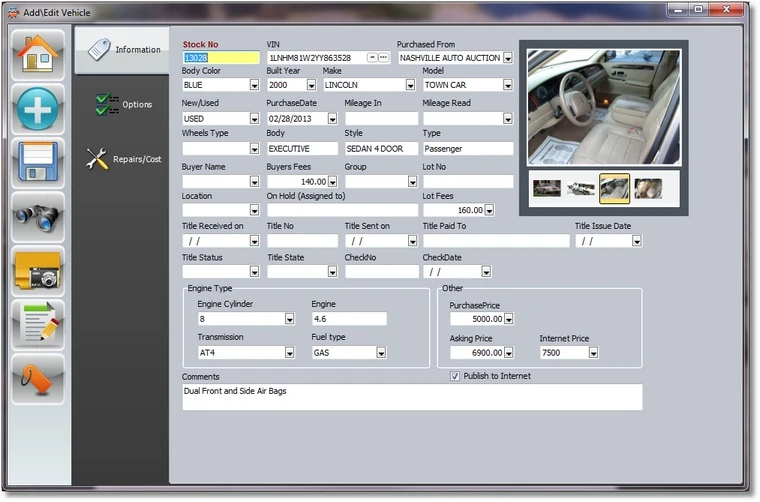Click the VIN ellipsis lookup button
Image resolution: width=760 pixels, height=502 pixels.
383,58
